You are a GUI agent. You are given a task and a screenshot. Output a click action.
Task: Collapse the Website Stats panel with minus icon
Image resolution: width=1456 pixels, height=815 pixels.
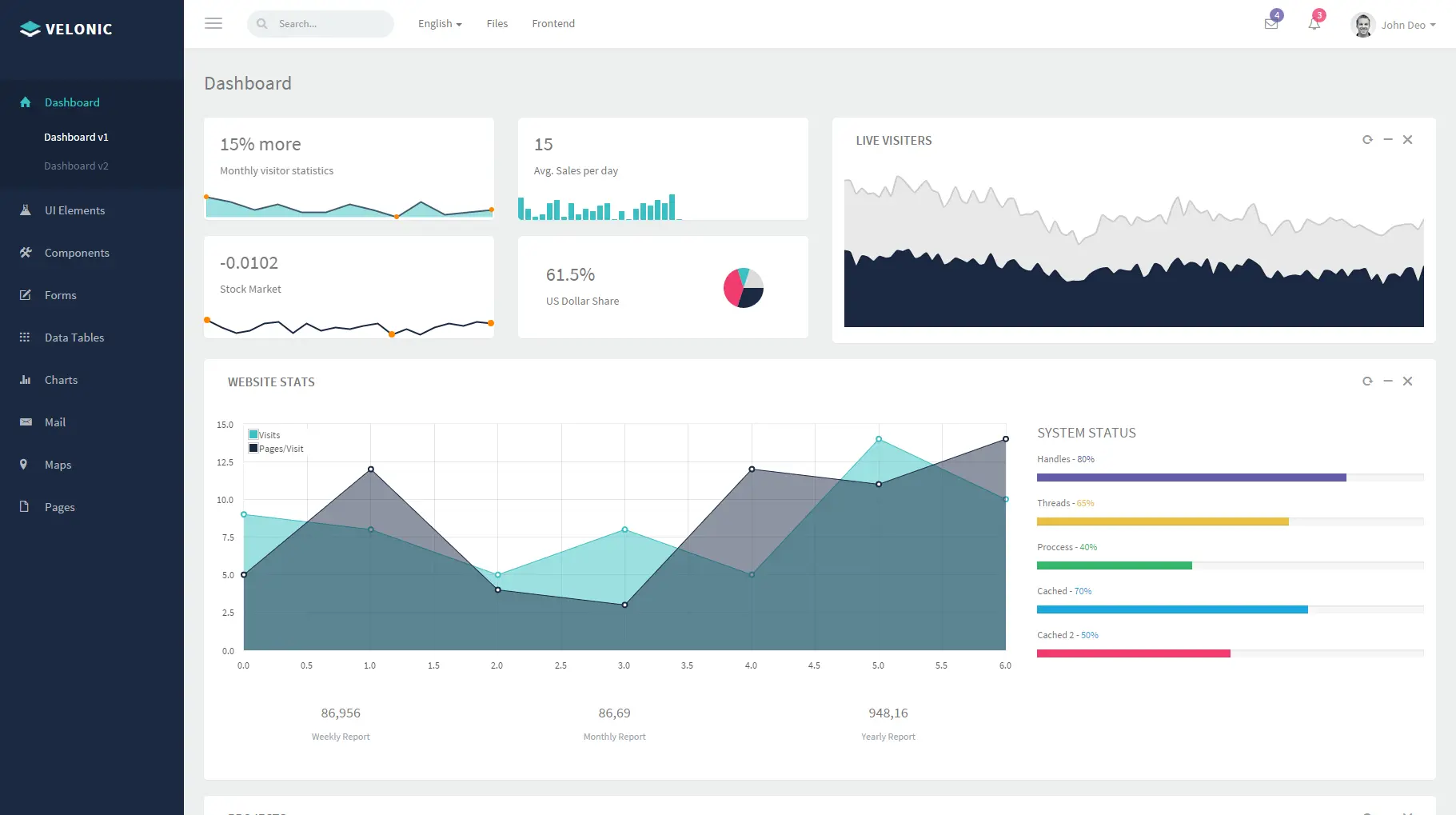point(1388,382)
